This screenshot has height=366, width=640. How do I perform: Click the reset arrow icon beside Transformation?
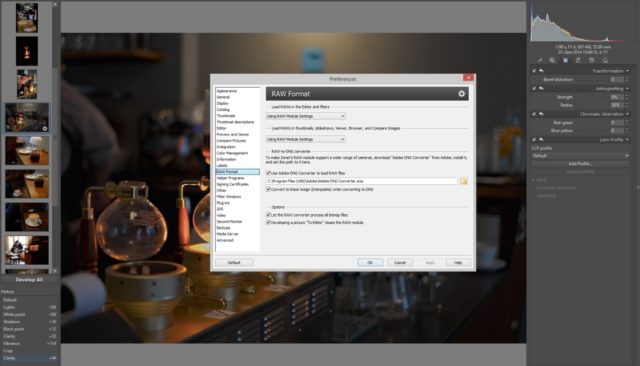[x=542, y=71]
